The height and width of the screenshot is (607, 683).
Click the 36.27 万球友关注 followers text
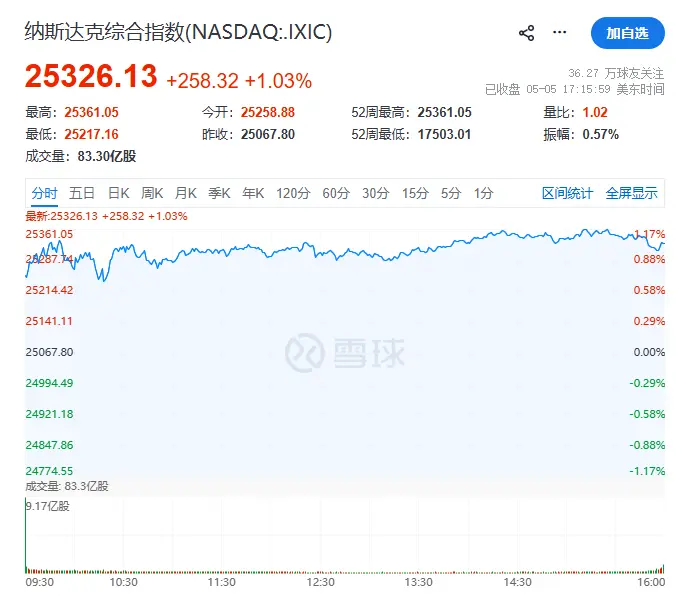(616, 73)
